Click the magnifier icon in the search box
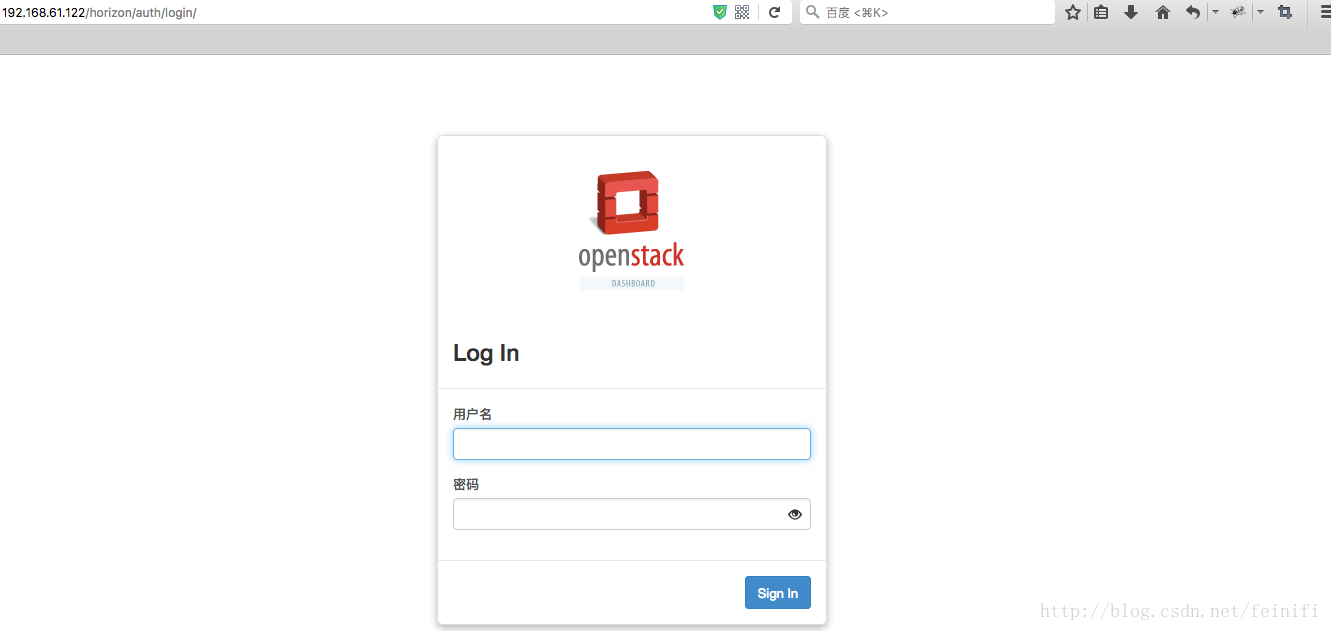This screenshot has width=1331, height=631. [x=813, y=12]
